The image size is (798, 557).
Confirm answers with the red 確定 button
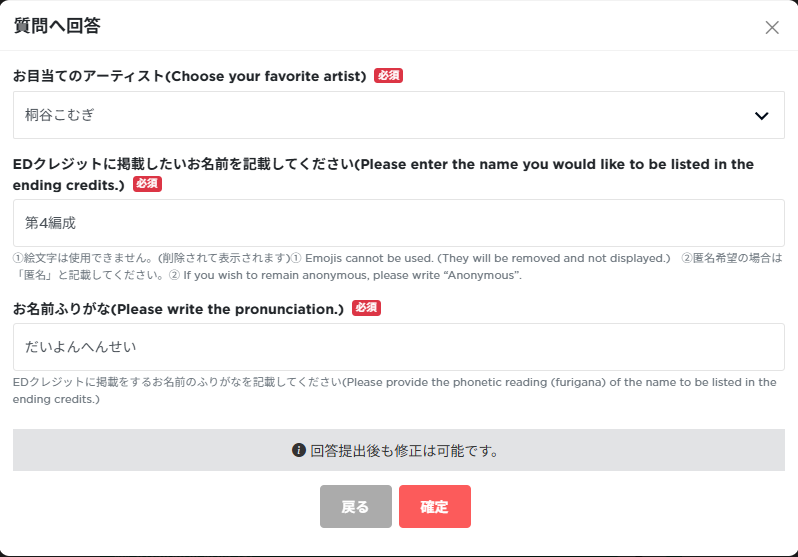tap(435, 507)
